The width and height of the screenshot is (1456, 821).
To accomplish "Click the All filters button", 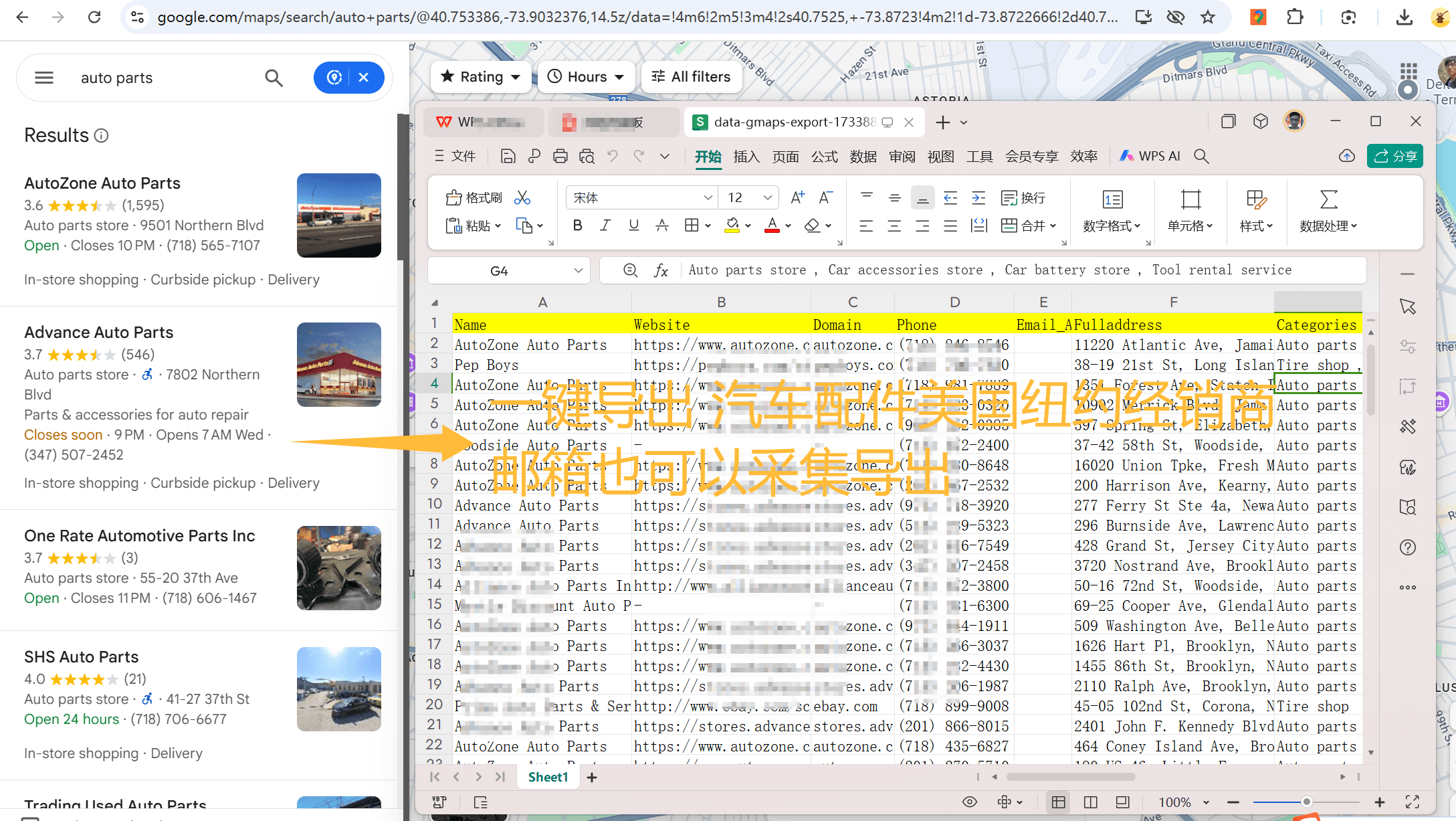I will pos(691,77).
